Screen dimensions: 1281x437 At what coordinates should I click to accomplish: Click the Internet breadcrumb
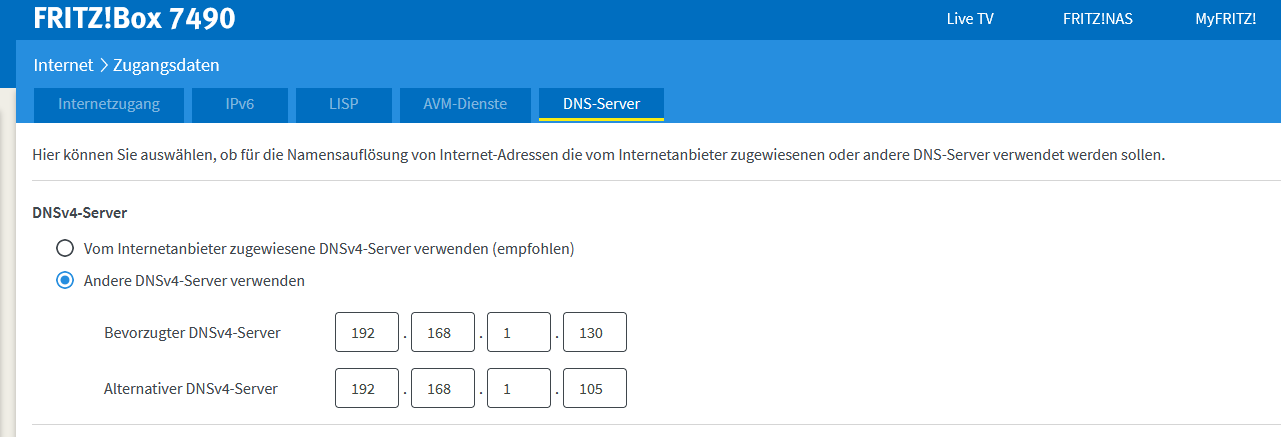(63, 65)
